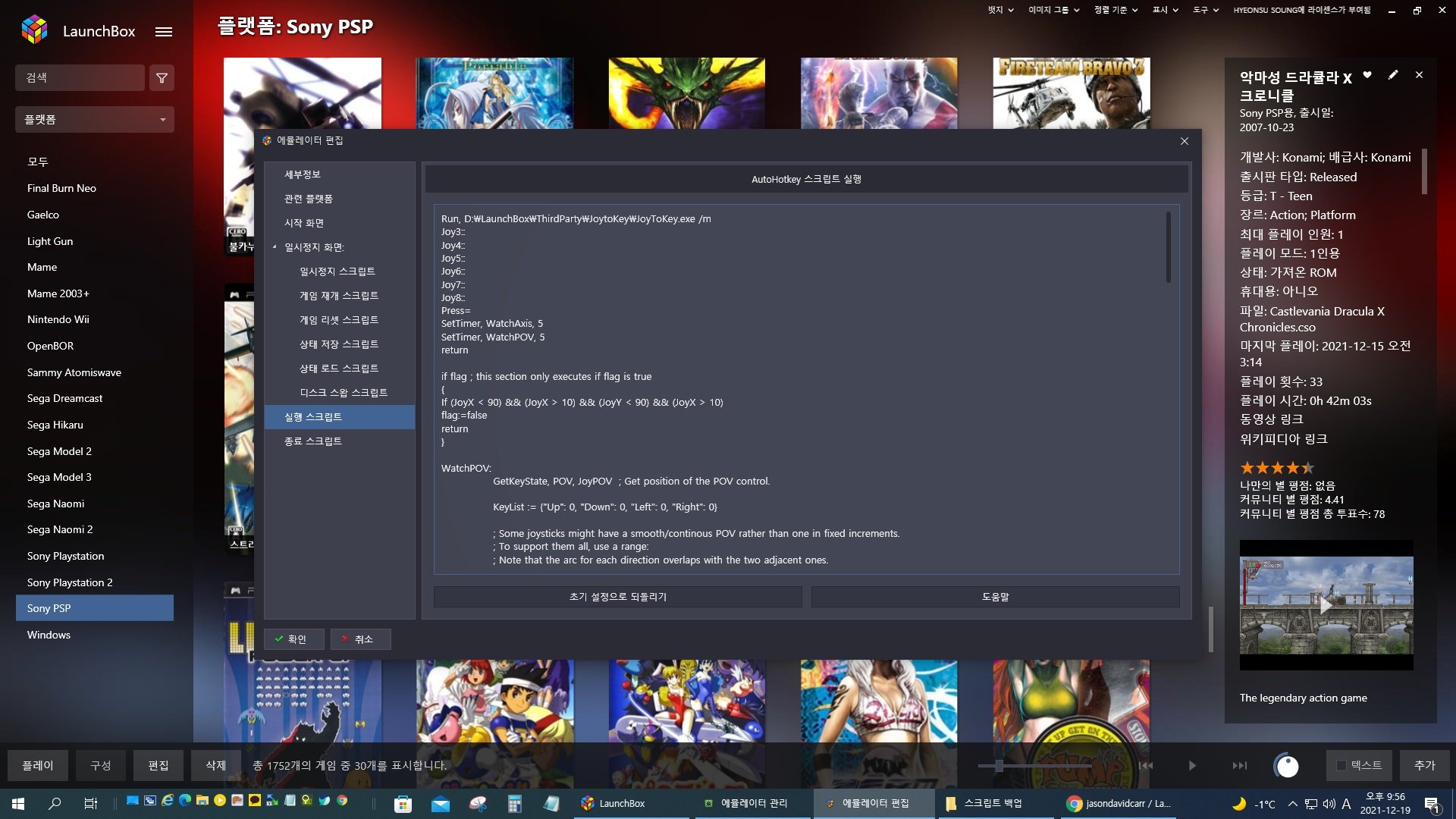
Task: Open the 뱃지 dropdown menu
Action: coord(1000,10)
